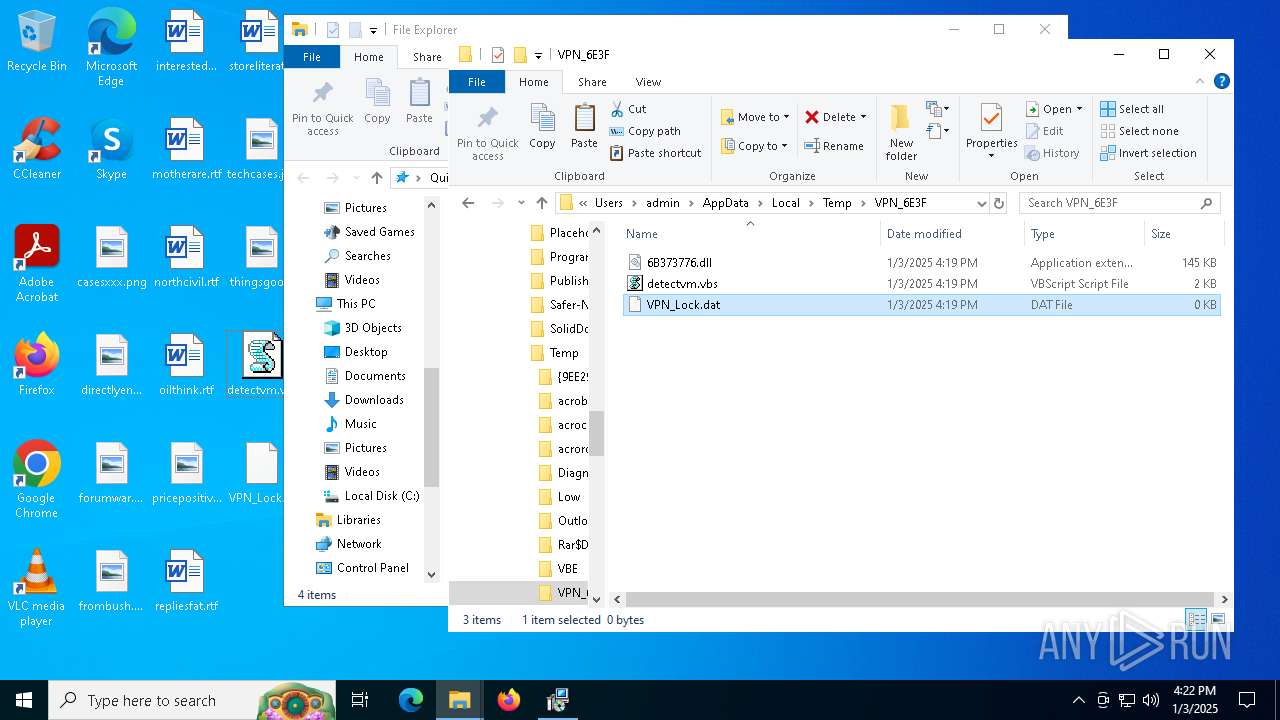Viewport: 1280px width, 720px height.
Task: Open the Skype desktop shortcut
Action: [x=111, y=149]
